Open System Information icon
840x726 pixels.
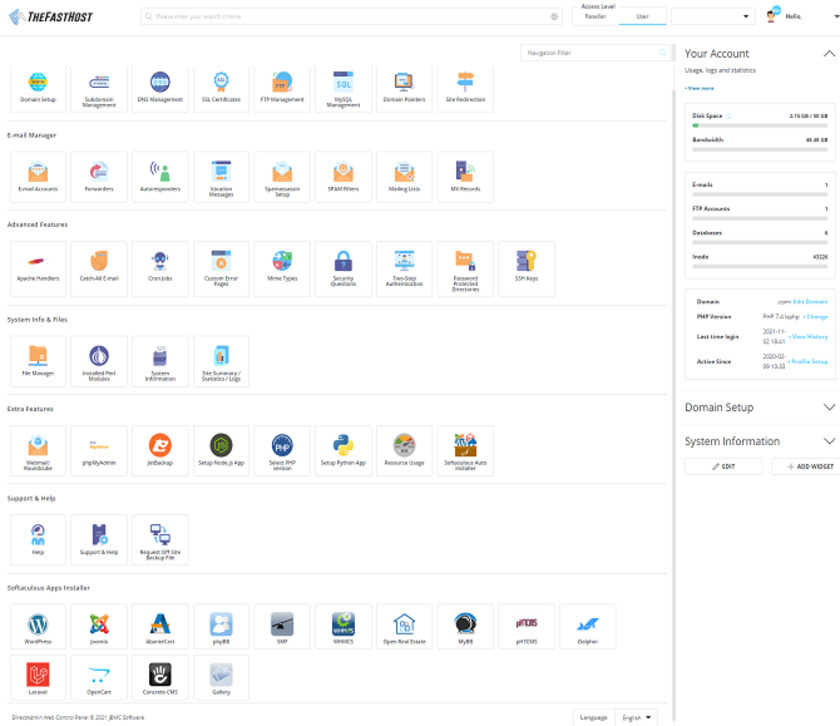point(160,361)
